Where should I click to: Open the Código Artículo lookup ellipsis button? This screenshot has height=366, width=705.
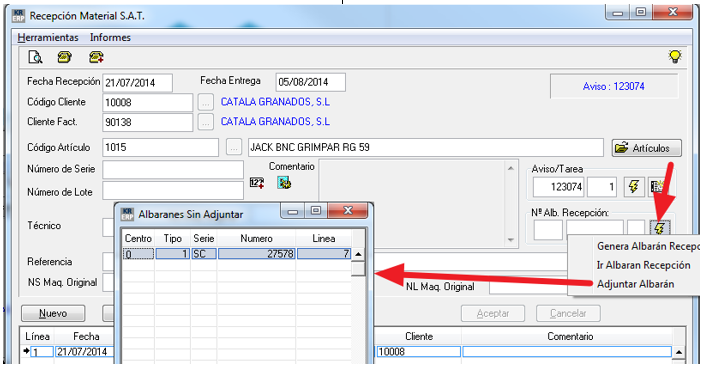click(x=234, y=147)
